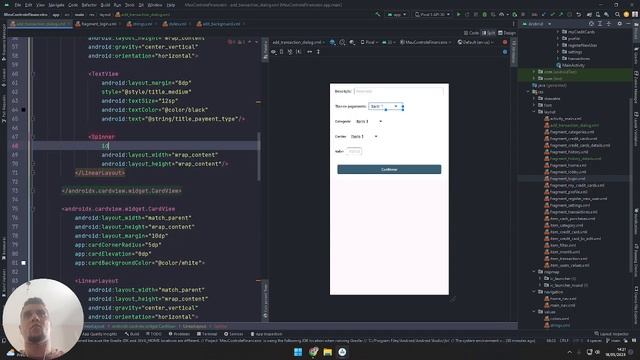
Task: Open Problems tool window at bottom
Action: point(180,334)
